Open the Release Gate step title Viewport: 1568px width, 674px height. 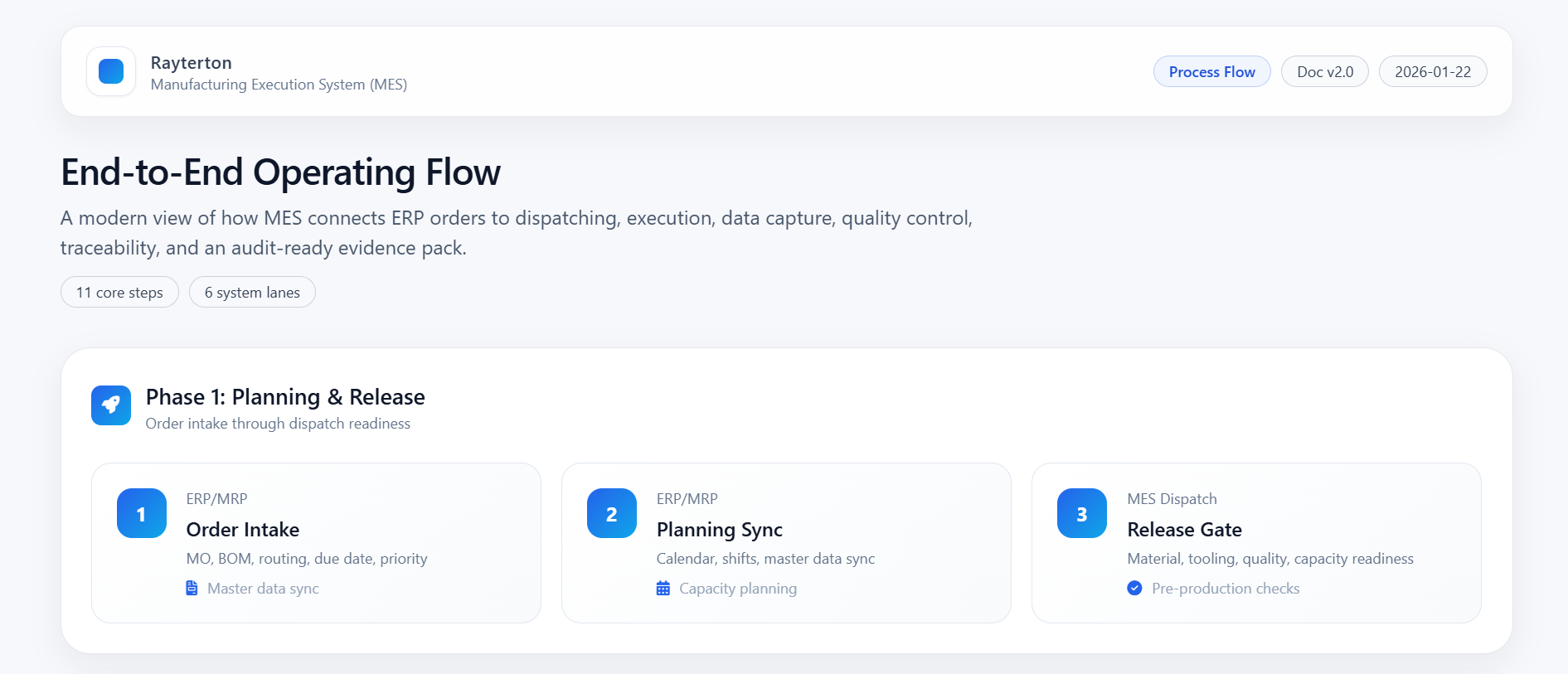[x=1184, y=530]
